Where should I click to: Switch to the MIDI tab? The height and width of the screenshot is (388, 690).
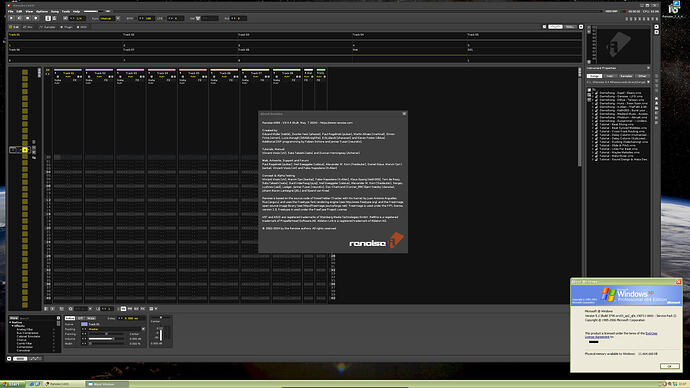click(x=82, y=27)
